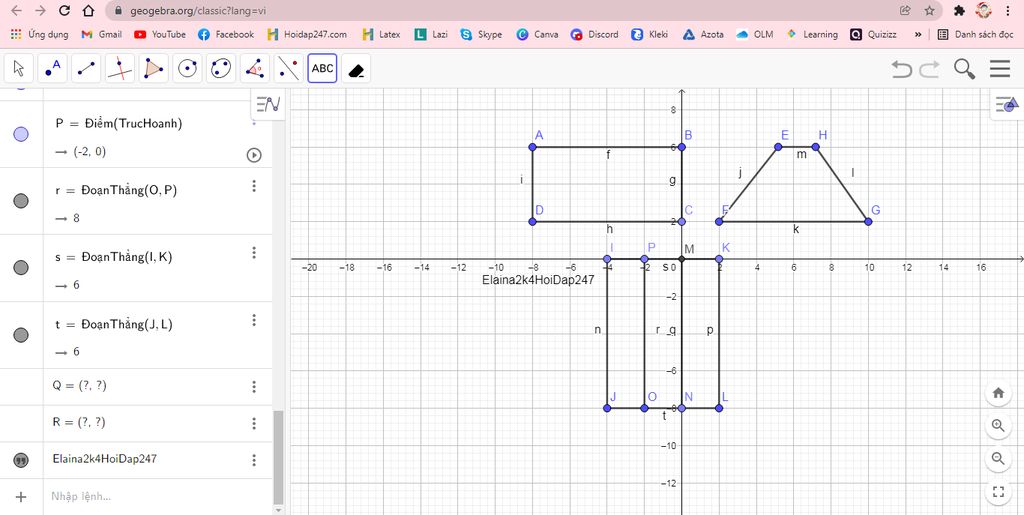Viewport: 1024px width, 515px height.
Task: Open the Discord bookmark
Action: [x=594, y=35]
